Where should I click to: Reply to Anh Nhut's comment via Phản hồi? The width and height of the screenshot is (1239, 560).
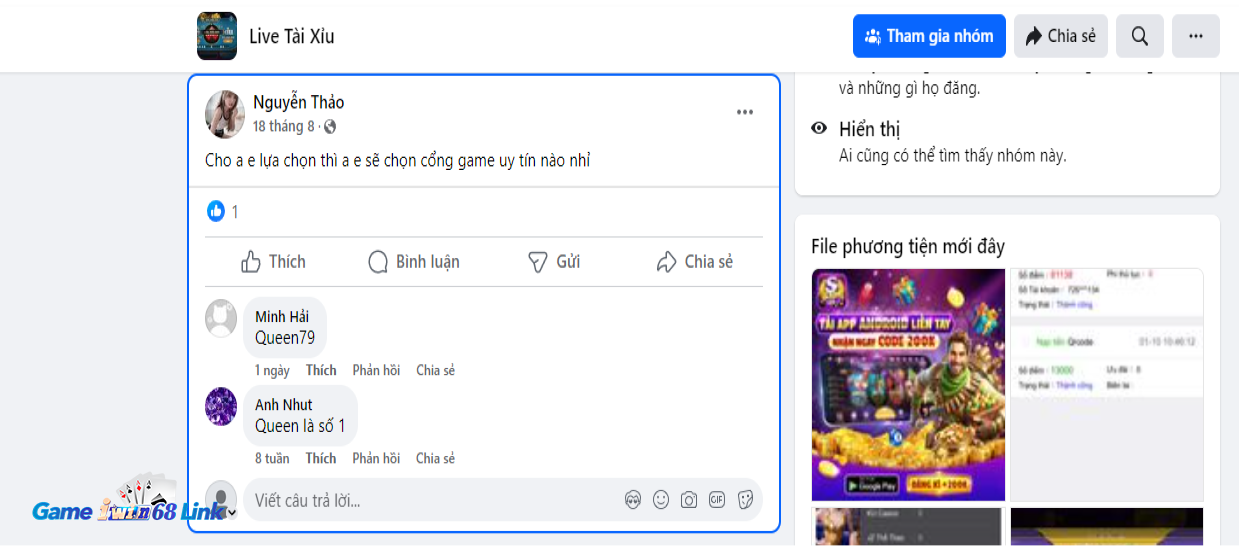point(376,458)
